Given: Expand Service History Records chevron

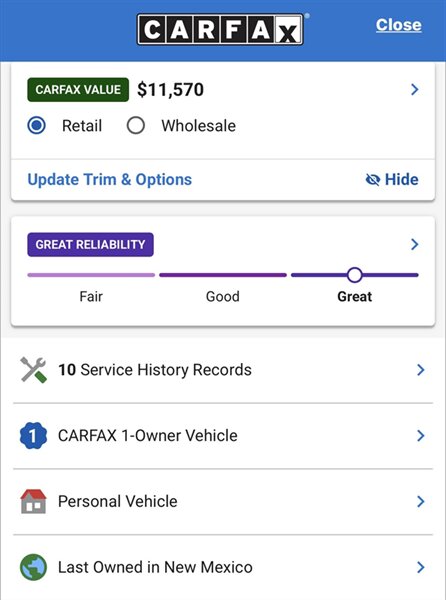Looking at the screenshot, I should 420,370.
